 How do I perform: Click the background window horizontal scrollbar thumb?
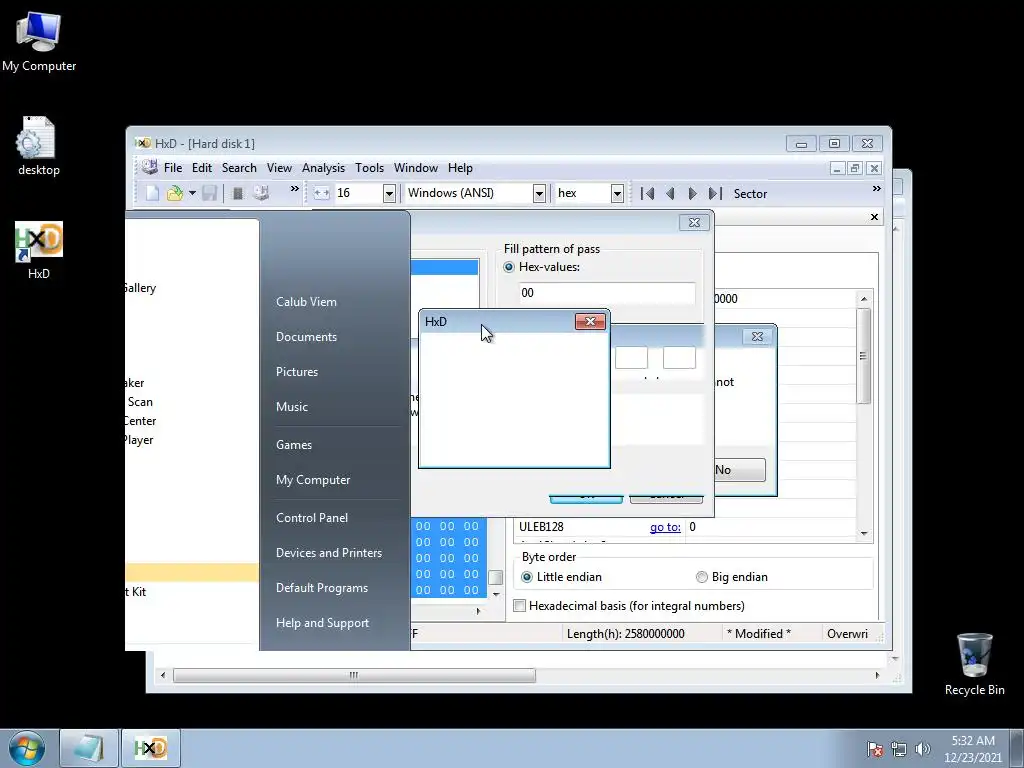point(354,675)
